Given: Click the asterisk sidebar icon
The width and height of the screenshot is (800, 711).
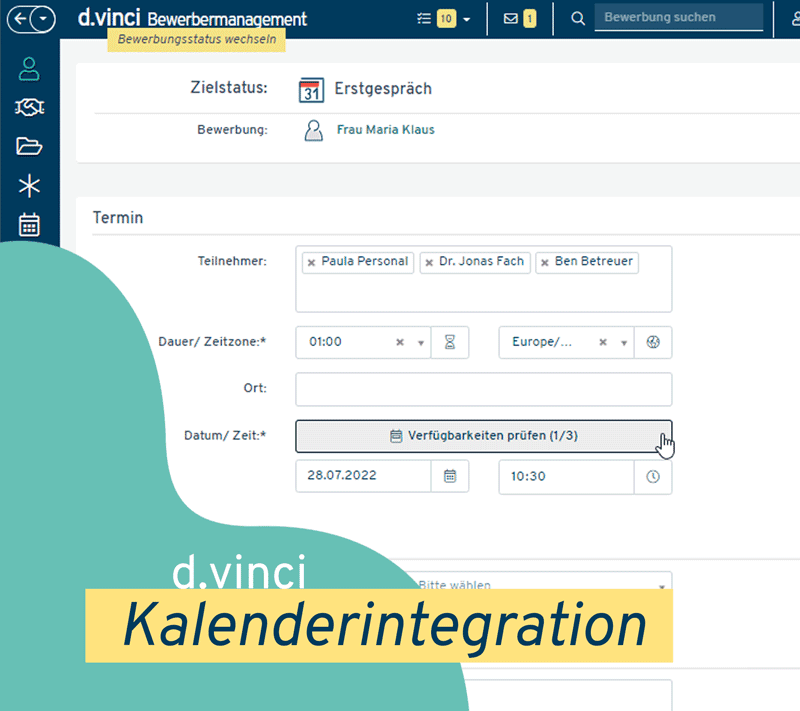Looking at the screenshot, I should coord(29,185).
